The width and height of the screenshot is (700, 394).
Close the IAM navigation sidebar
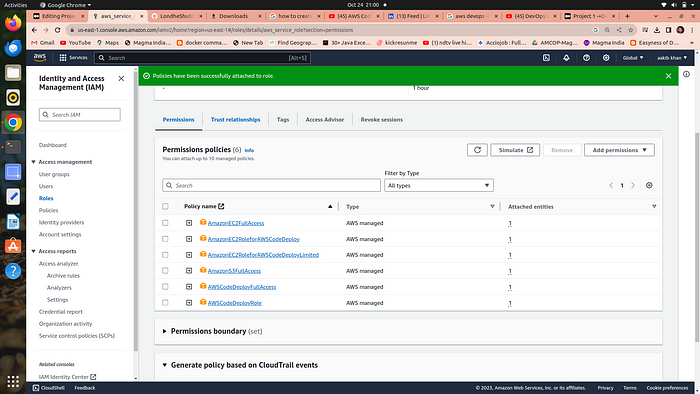pyautogui.click(x=121, y=79)
